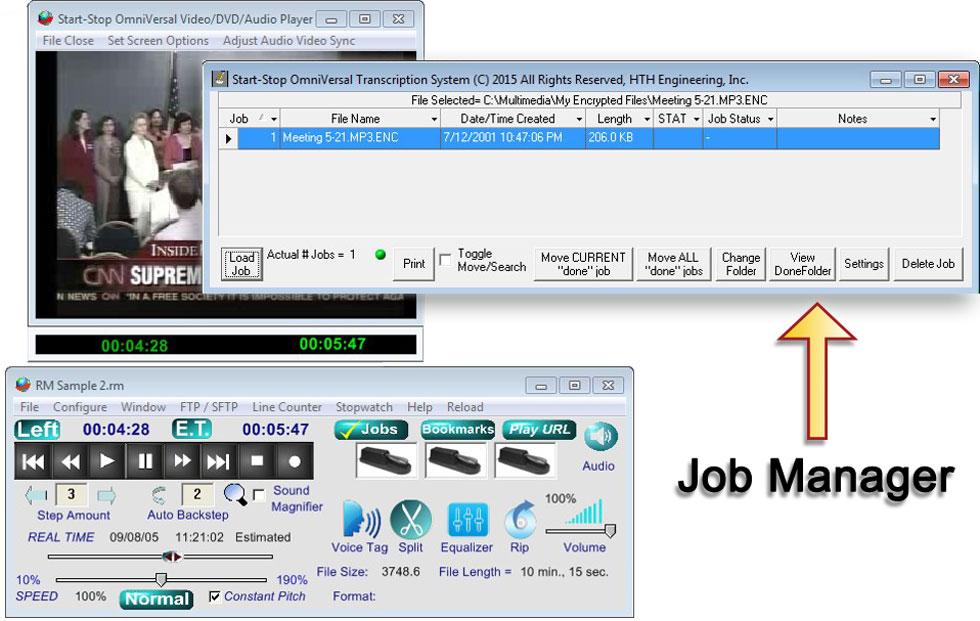Screen dimensions: 980x621
Task: Stop playback with the stop button
Action: click(256, 462)
